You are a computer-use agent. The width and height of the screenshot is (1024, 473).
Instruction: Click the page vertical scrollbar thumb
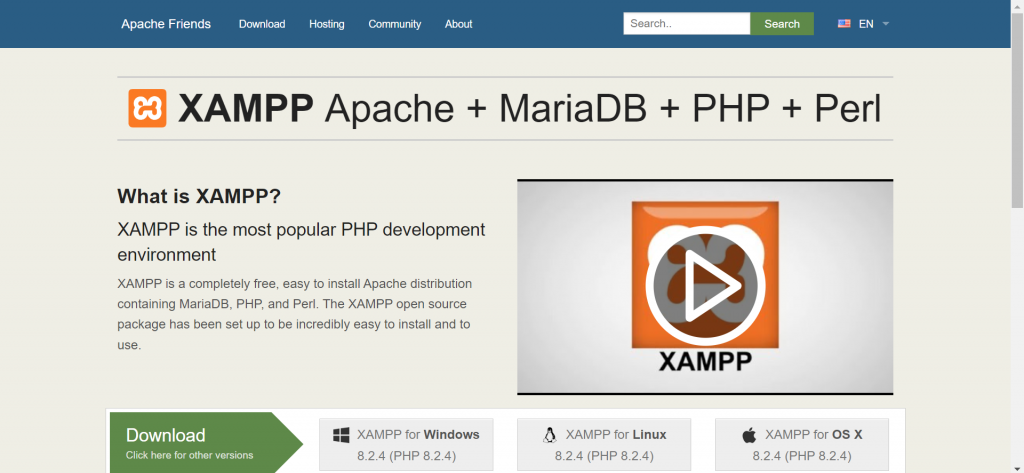1017,110
